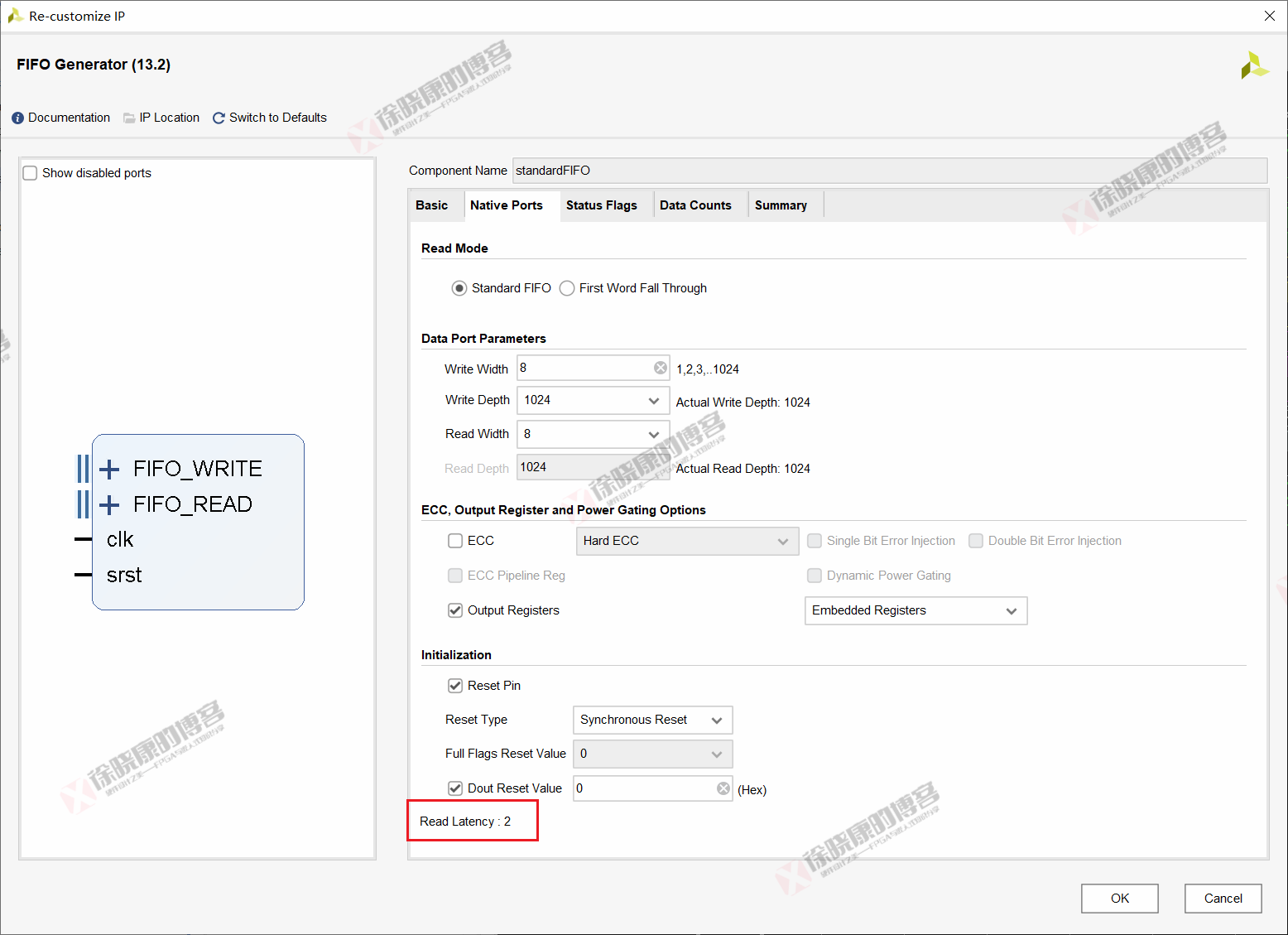The width and height of the screenshot is (1288, 935).
Task: Clear the Write Width field with X icon
Action: tap(660, 368)
